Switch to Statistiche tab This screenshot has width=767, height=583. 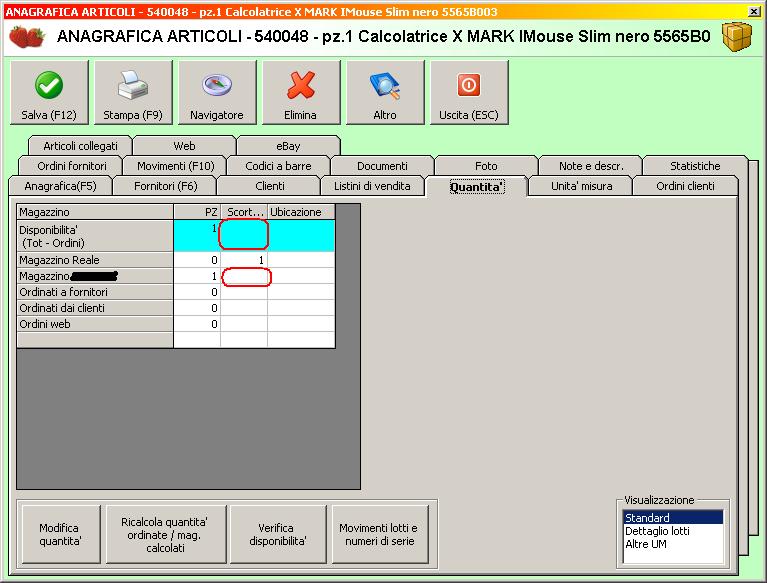(695, 166)
